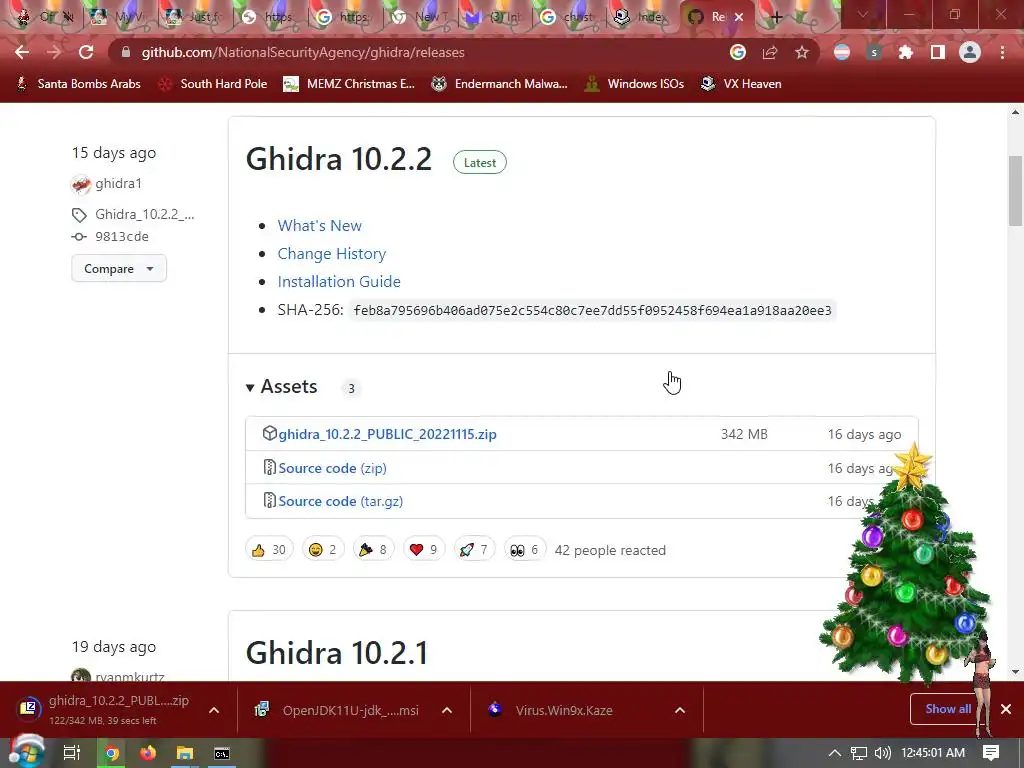Open What's New link
Image resolution: width=1024 pixels, height=768 pixels.
tap(319, 225)
